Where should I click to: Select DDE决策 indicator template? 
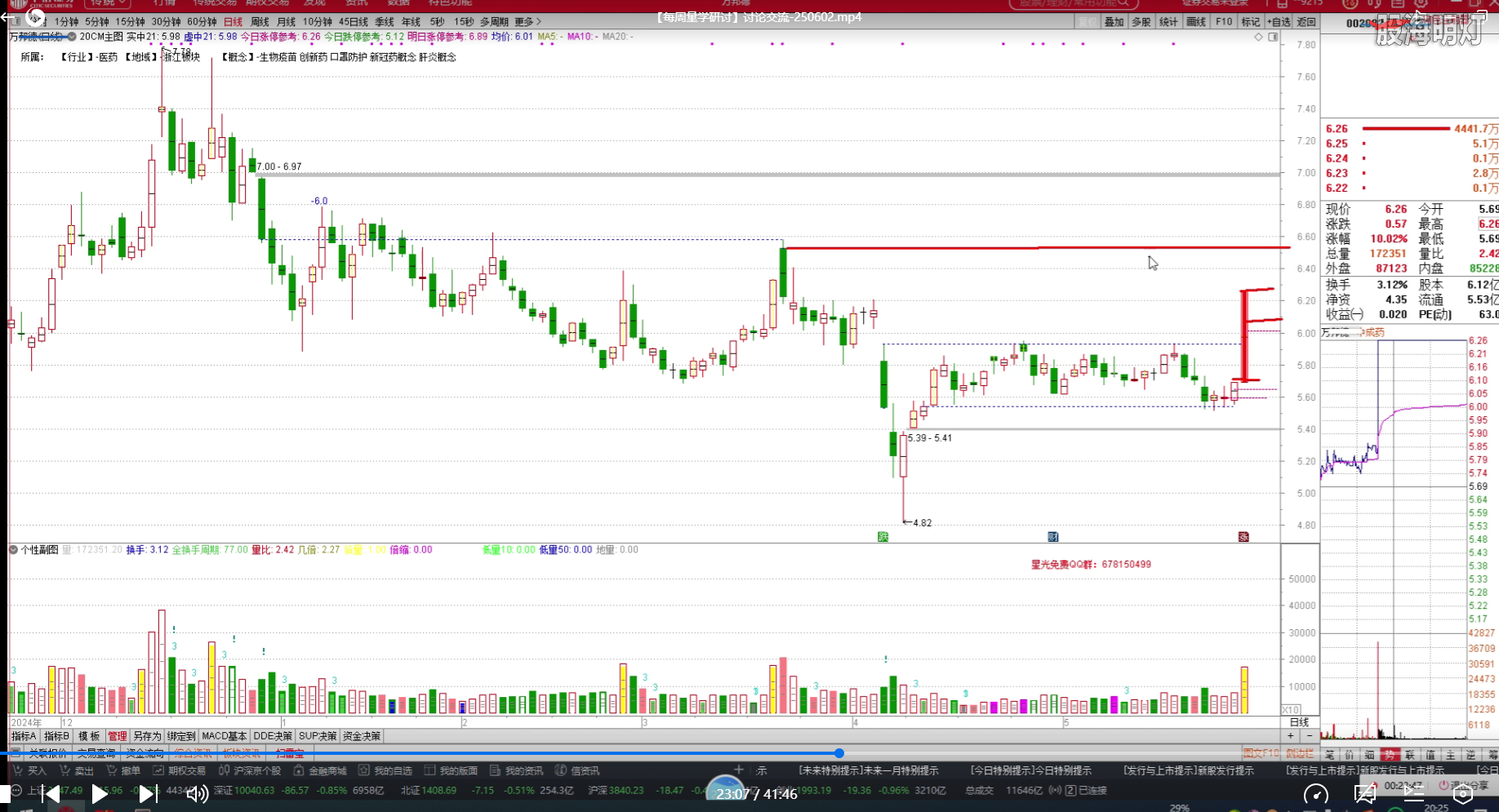pos(273,736)
